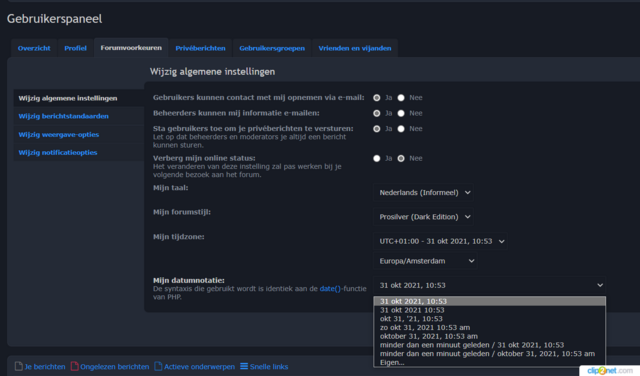Choose Ja for contact via e-mail
This screenshot has width=640, height=376.
(377, 98)
